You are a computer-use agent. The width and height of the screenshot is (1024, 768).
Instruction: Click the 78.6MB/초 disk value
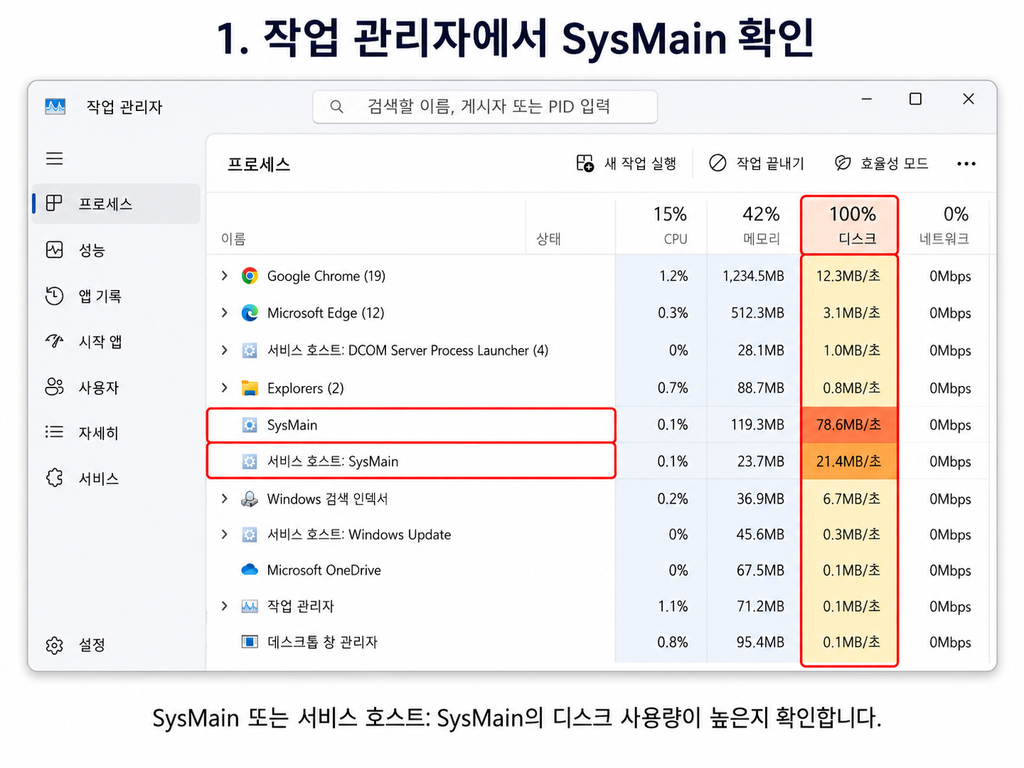(x=848, y=425)
